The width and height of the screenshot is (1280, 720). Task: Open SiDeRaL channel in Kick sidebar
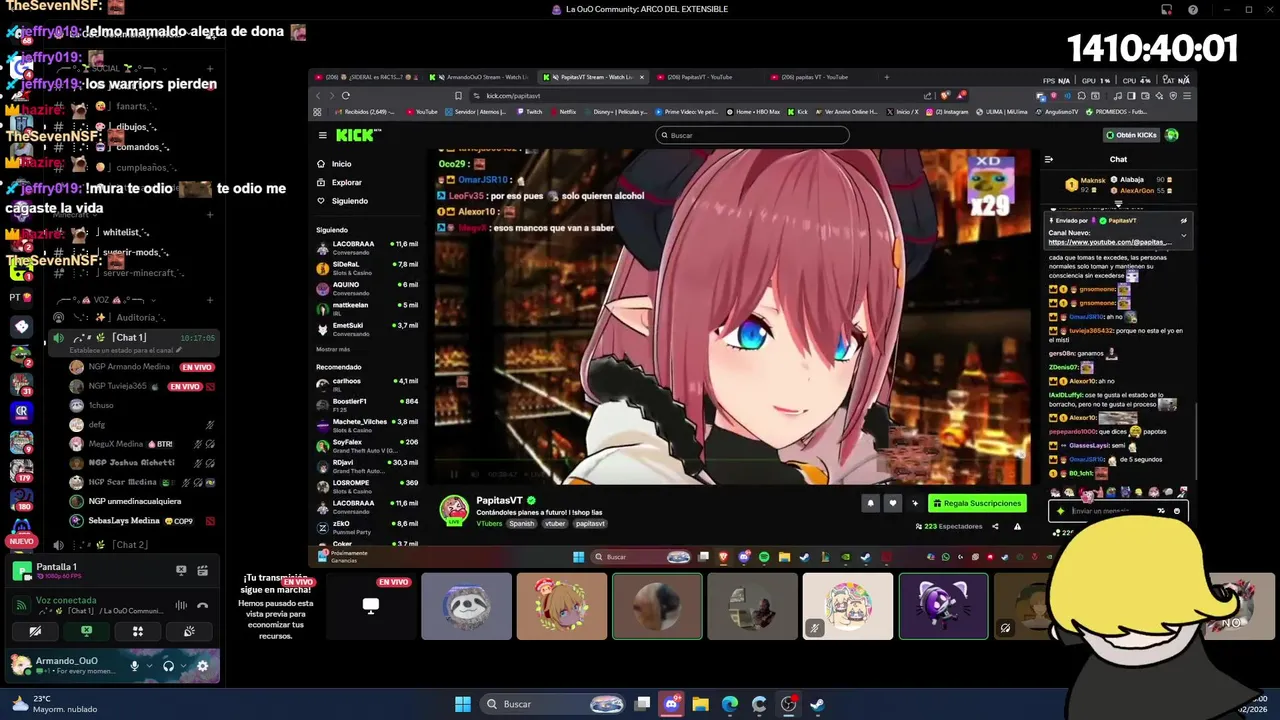coord(368,267)
